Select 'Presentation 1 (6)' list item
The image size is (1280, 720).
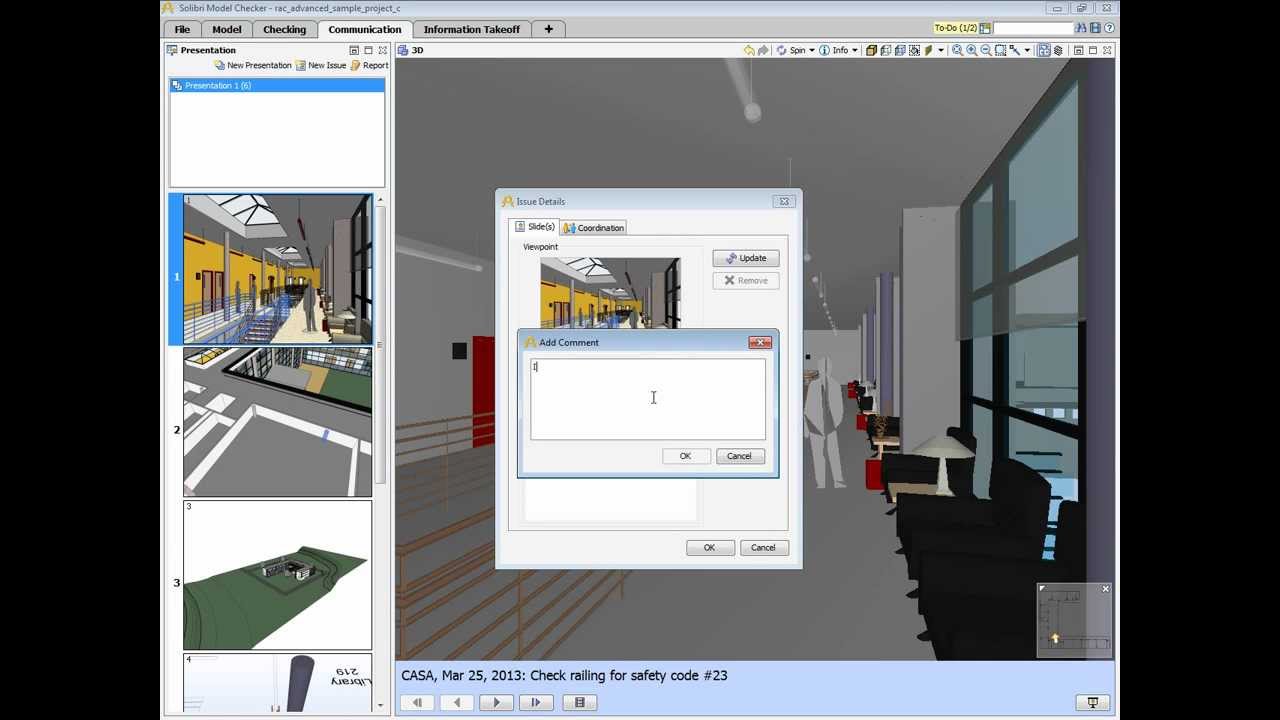point(277,85)
